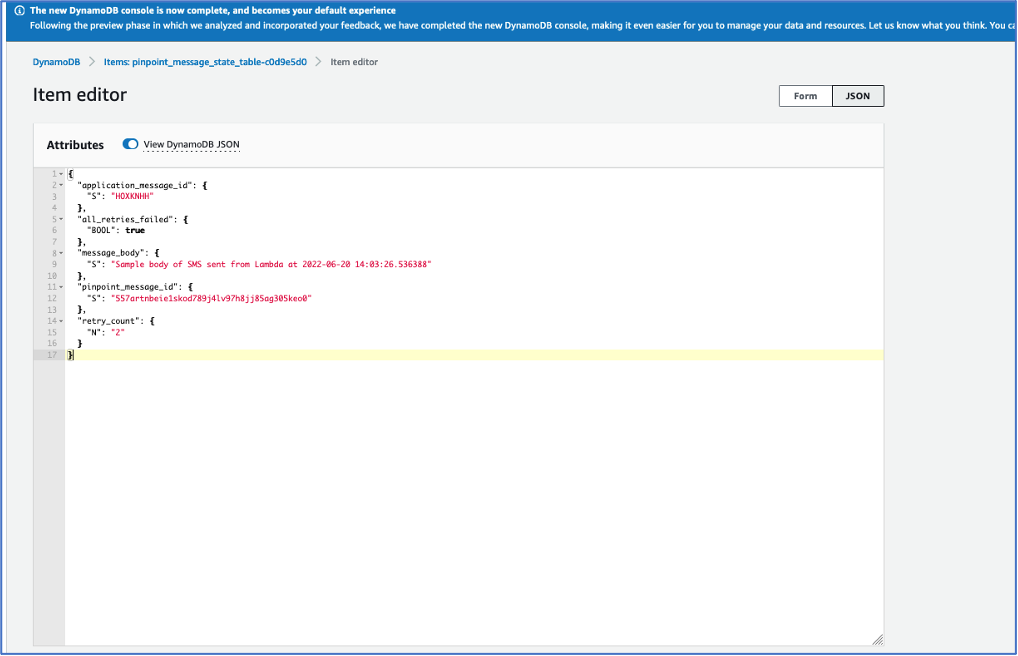This screenshot has width=1018, height=656.
Task: Click the Attributes heading
Action: 75,145
